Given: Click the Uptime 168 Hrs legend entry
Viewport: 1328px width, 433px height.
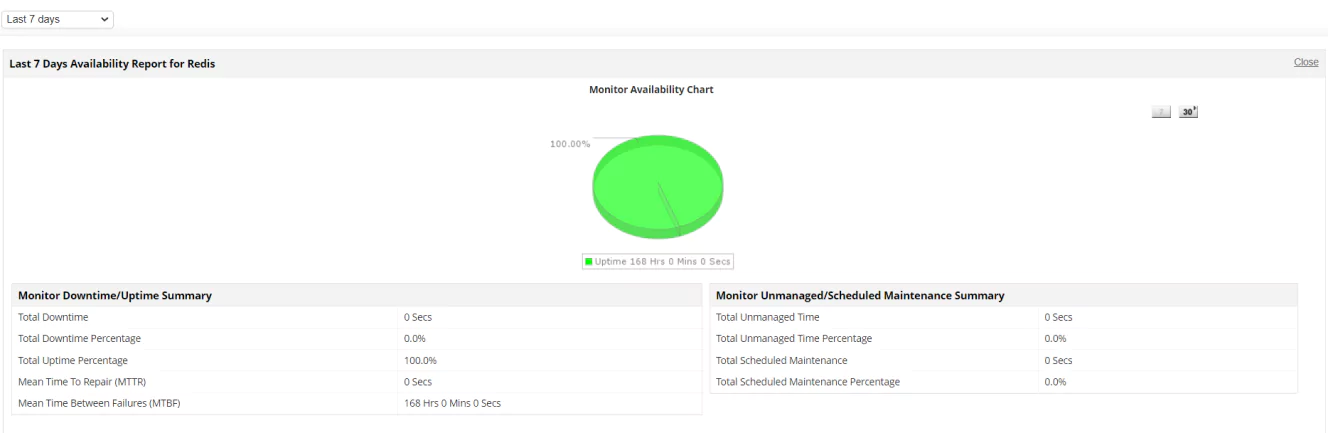Looking at the screenshot, I should tap(658, 261).
